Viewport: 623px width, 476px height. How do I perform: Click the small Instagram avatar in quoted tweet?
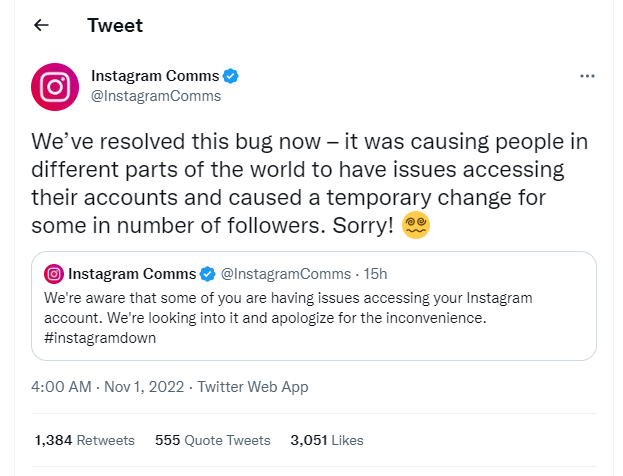[54, 274]
